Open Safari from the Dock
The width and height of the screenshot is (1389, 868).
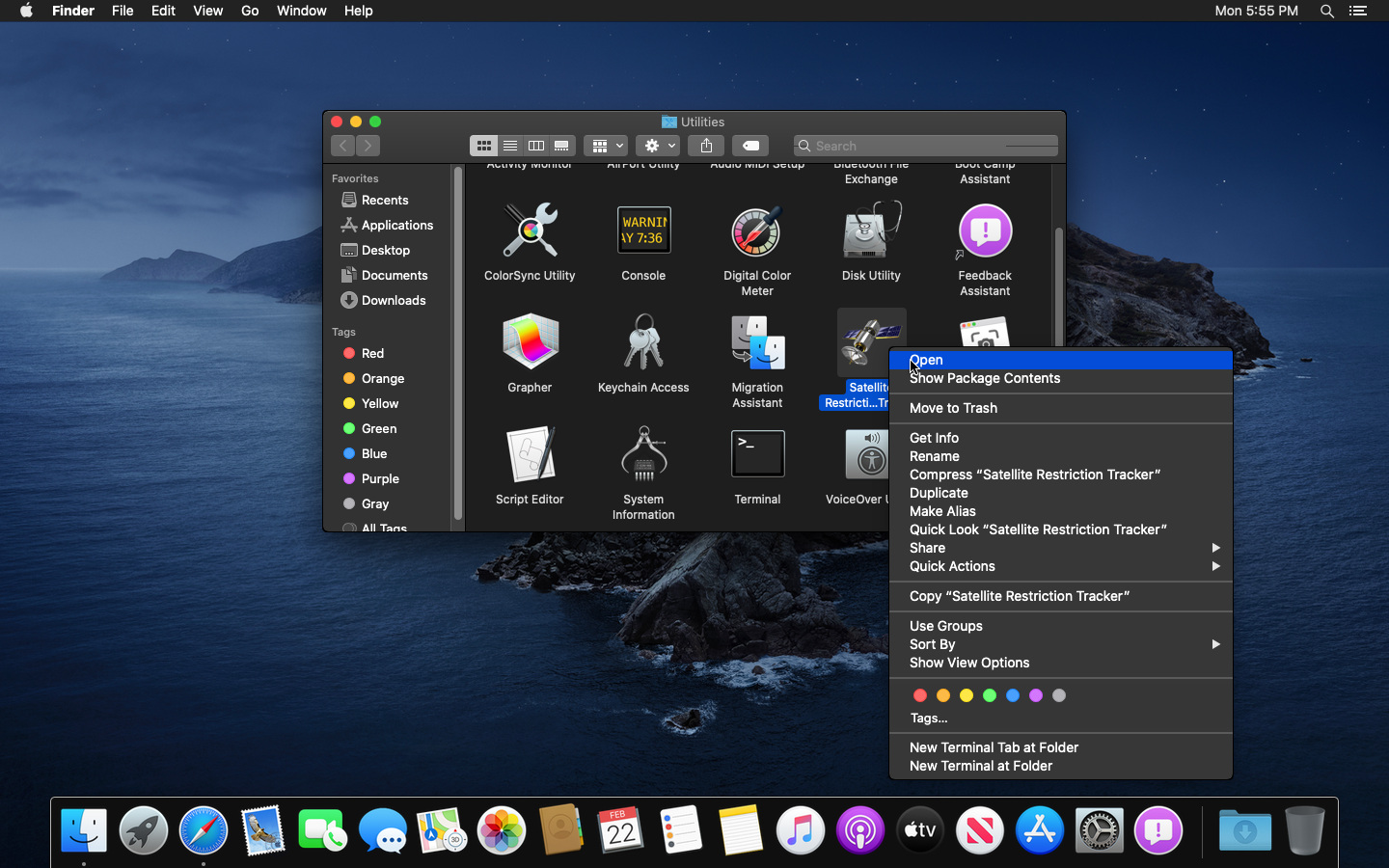204,830
